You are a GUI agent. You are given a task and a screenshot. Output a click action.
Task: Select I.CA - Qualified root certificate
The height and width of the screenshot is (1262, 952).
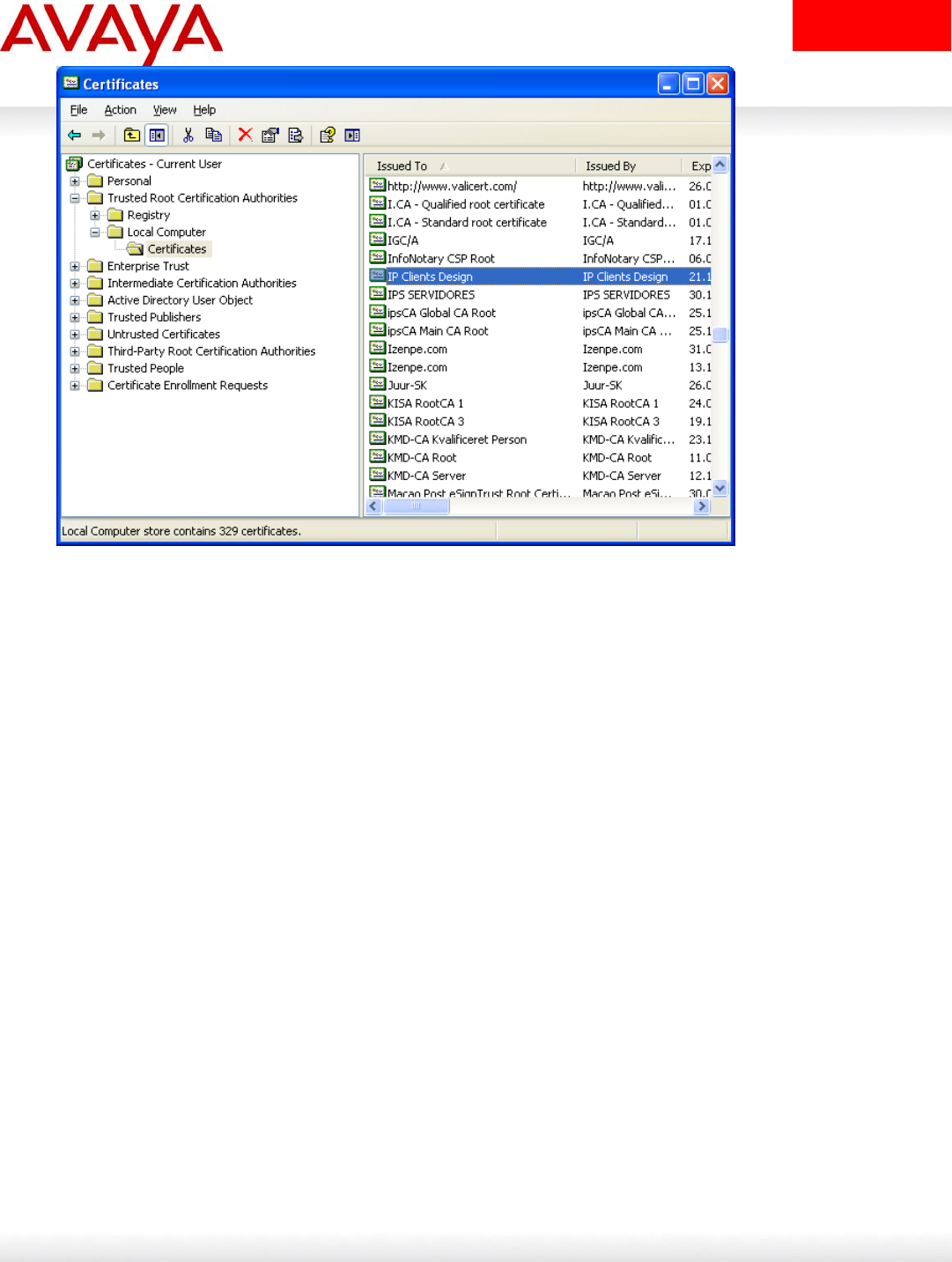click(x=539, y=203)
